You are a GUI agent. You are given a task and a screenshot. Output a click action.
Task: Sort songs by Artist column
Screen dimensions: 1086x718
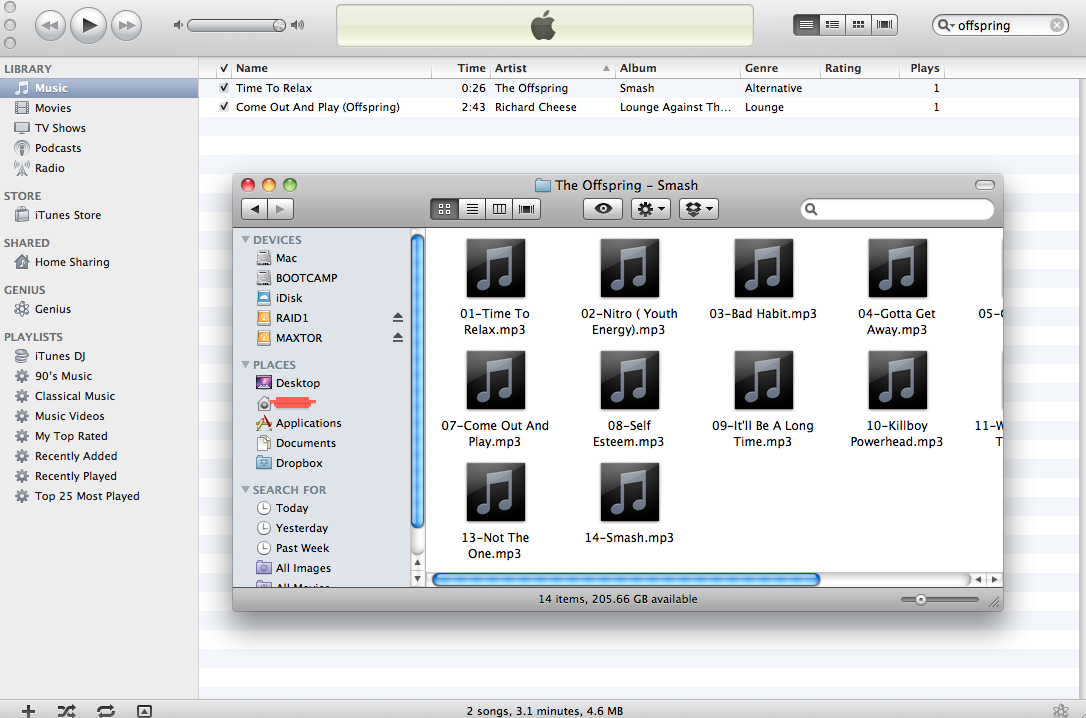[x=552, y=68]
